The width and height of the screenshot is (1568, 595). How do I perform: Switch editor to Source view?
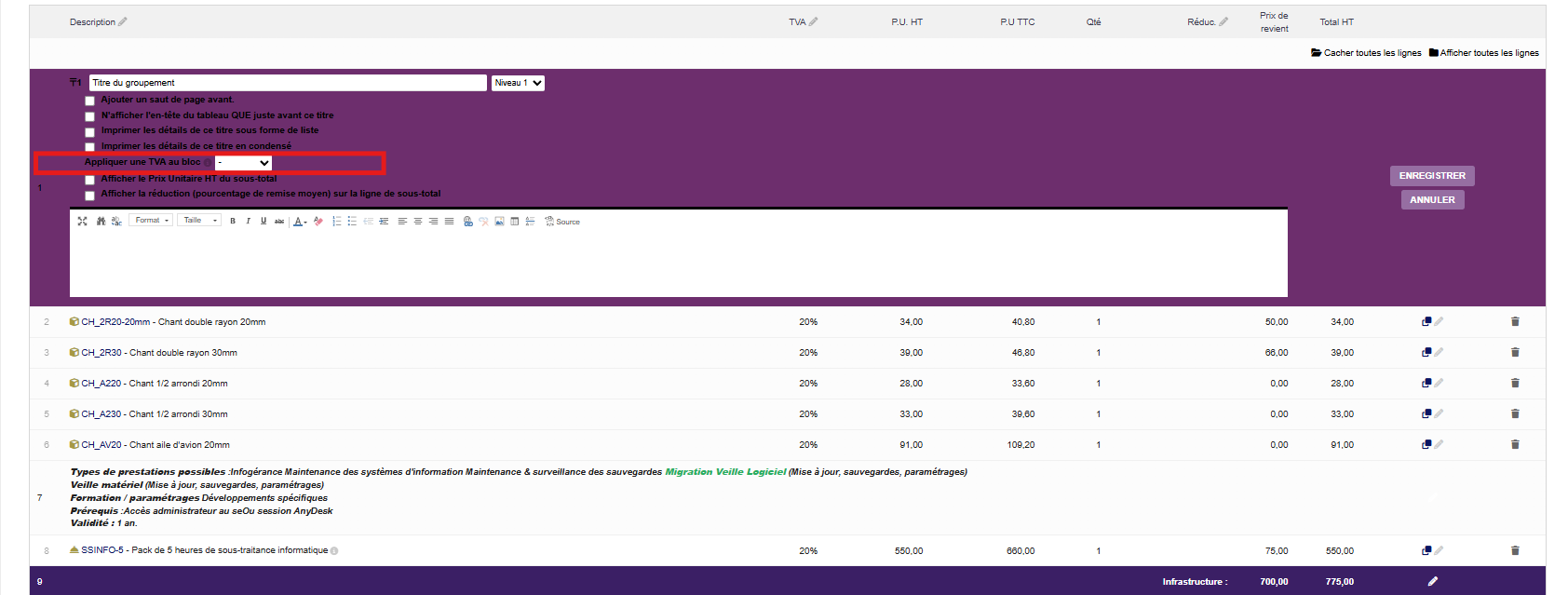tap(561, 222)
